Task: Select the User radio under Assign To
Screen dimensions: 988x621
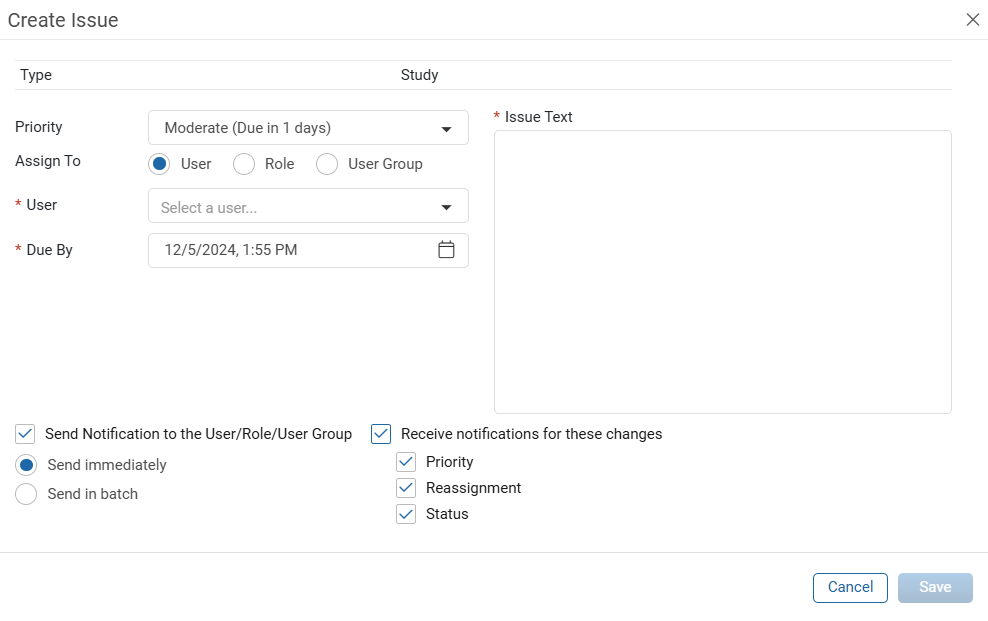Action: point(159,164)
